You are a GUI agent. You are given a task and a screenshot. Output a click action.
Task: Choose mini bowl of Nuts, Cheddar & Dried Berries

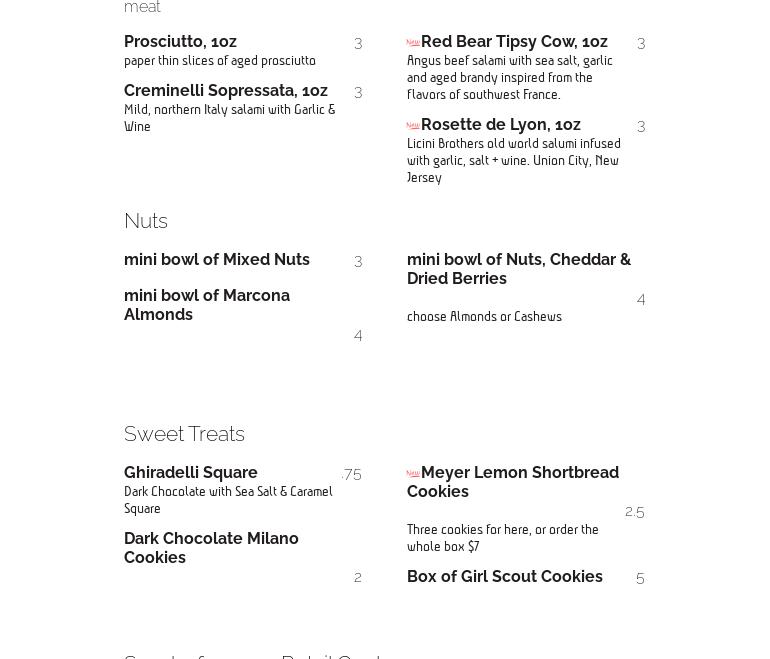[x=518, y=269]
